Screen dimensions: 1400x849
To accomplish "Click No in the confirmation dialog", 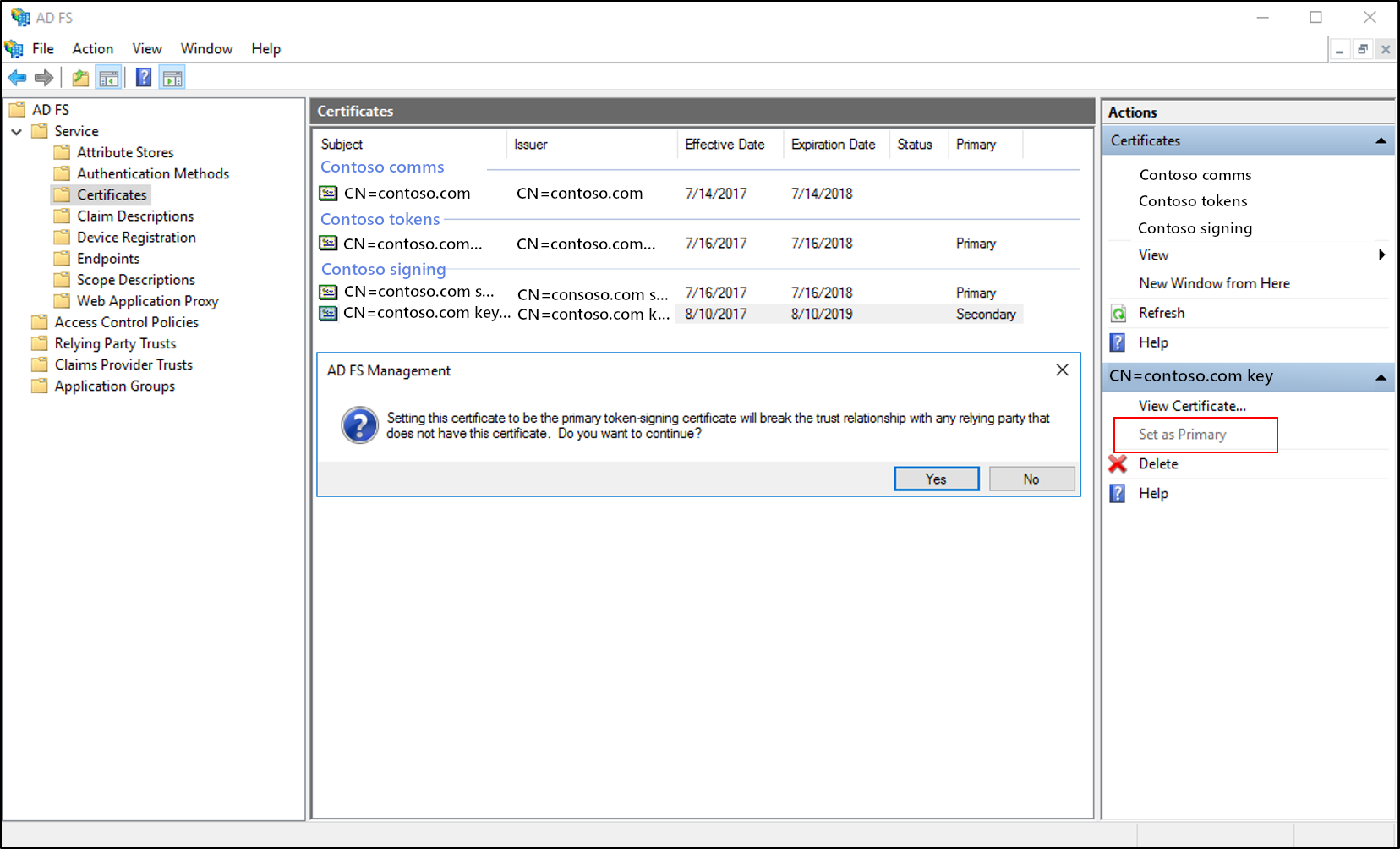I will [1031, 479].
